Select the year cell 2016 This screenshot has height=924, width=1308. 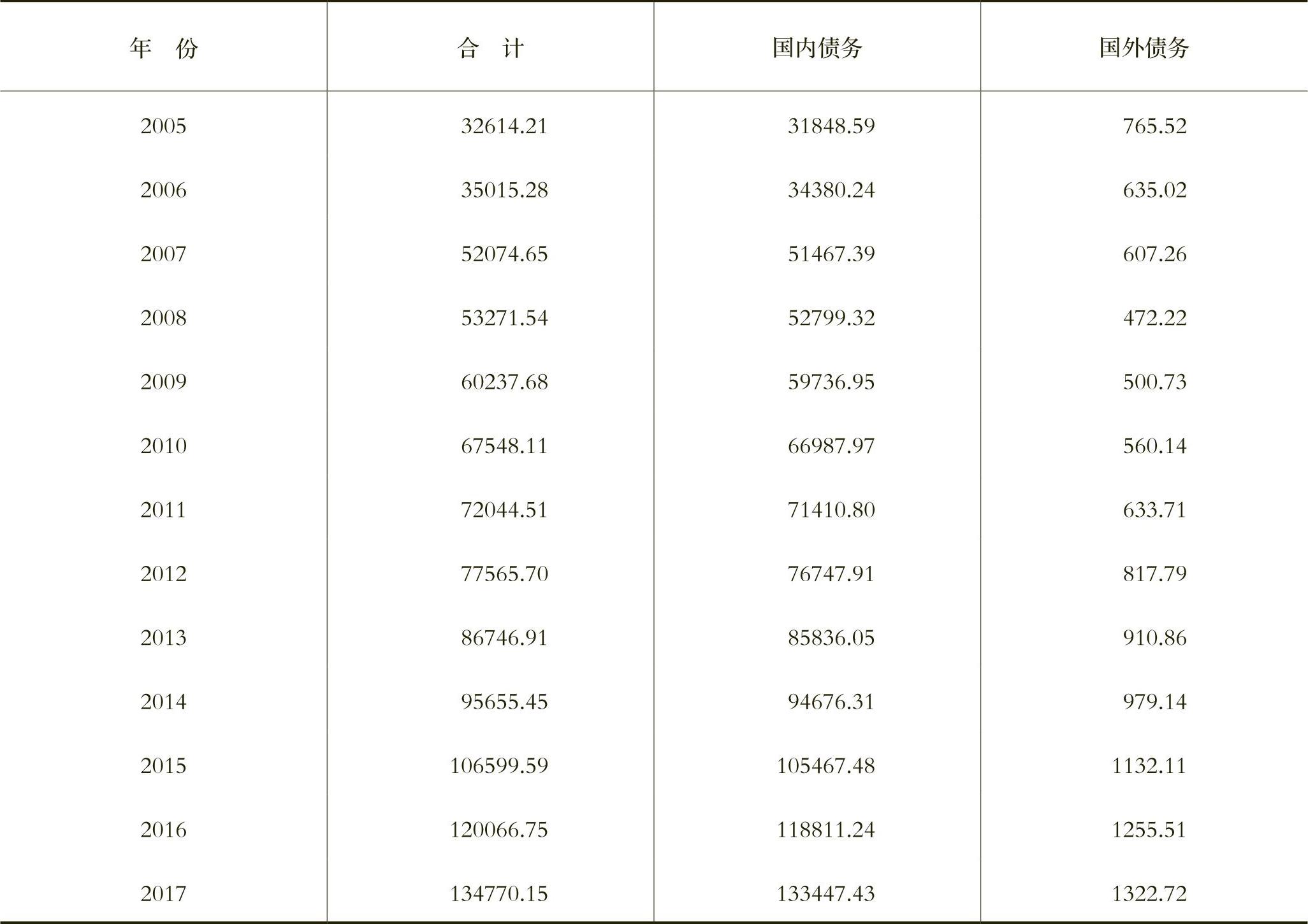coord(164,830)
